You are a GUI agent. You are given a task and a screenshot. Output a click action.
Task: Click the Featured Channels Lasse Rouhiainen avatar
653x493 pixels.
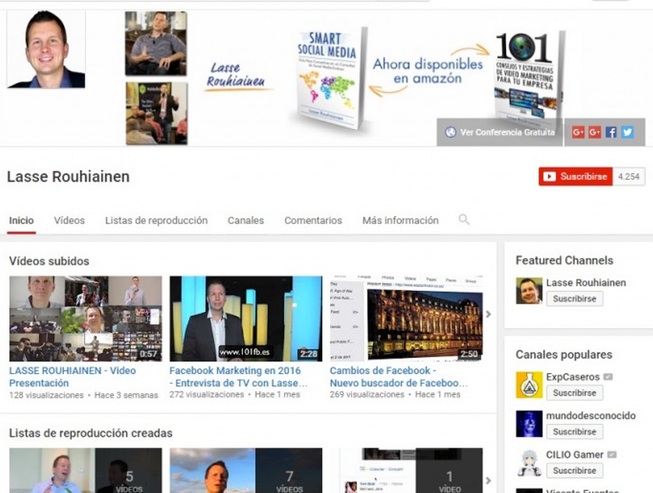coord(529,291)
